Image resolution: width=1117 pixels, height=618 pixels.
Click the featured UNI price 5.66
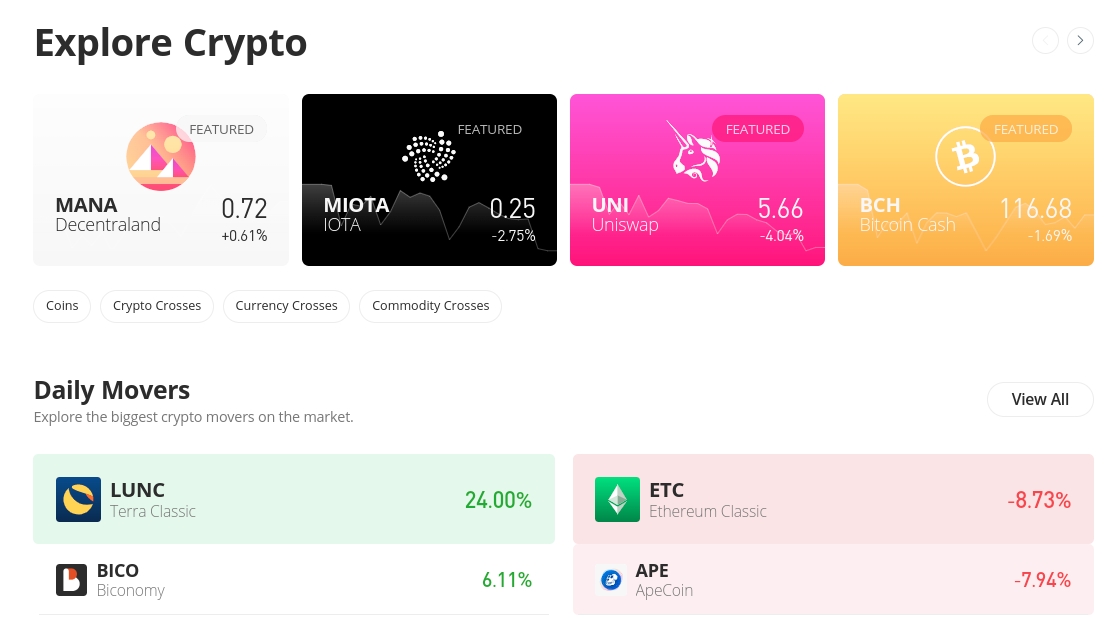click(x=780, y=209)
